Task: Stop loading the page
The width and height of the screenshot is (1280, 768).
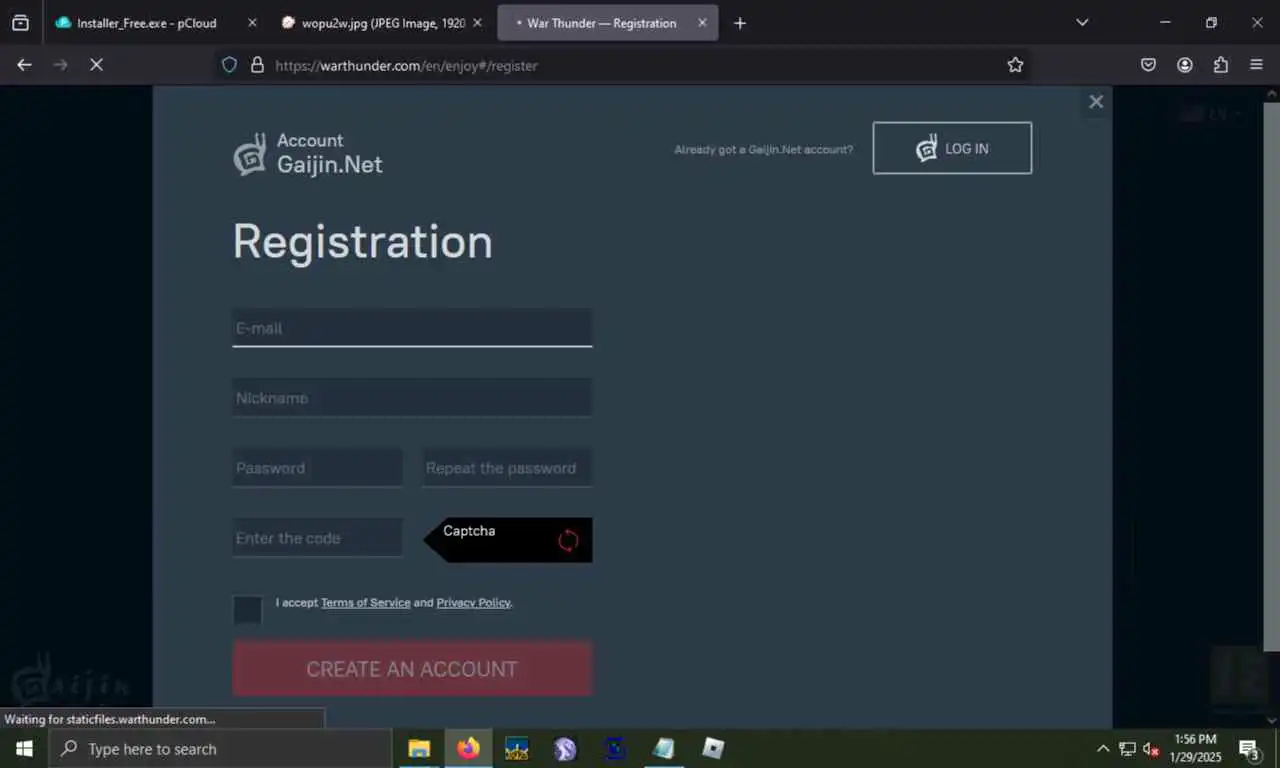Action: 96,65
